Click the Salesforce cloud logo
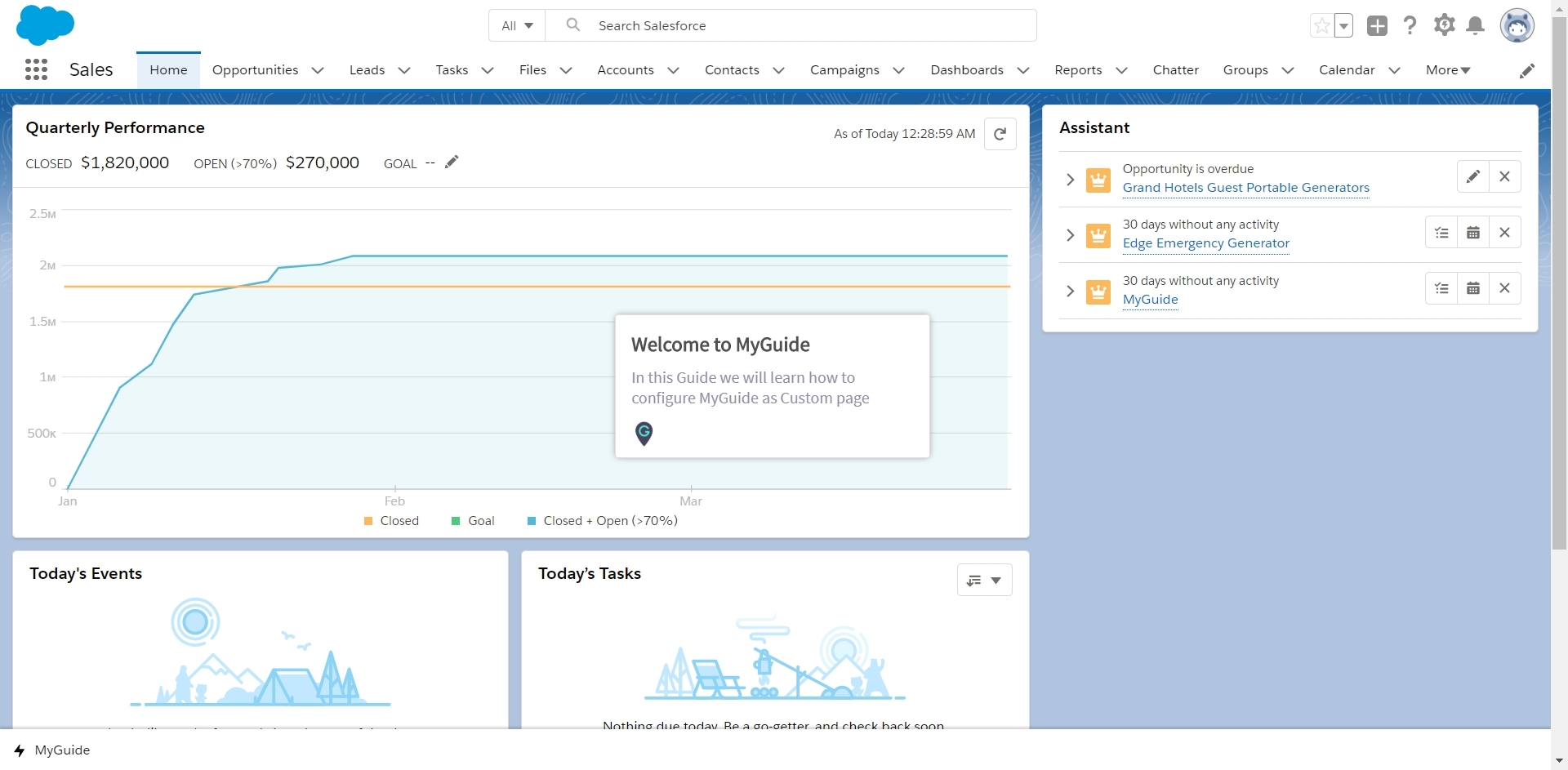Screen dimensions: 1568x770 pyautogui.click(x=46, y=24)
